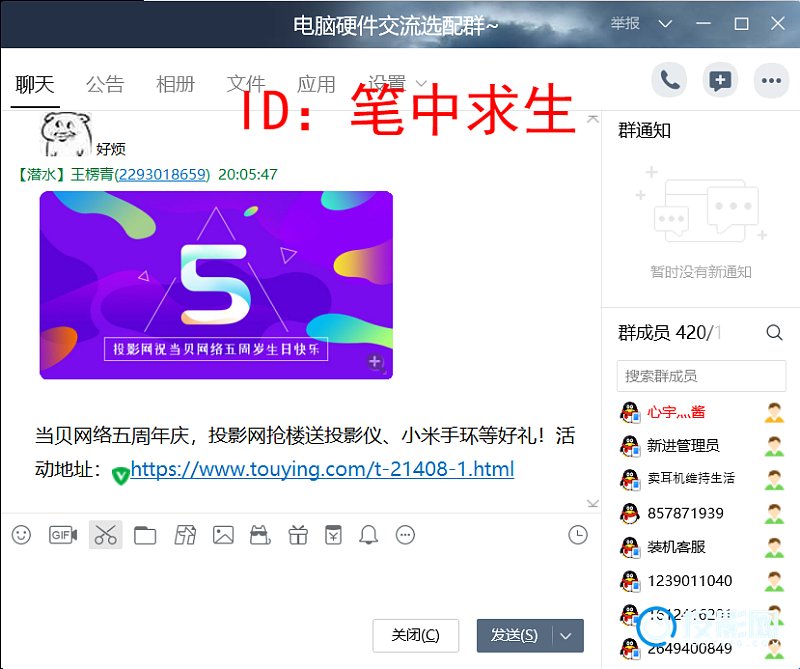Click the bottom double-chevron in the chat pane
The image size is (800, 669).
[x=592, y=503]
